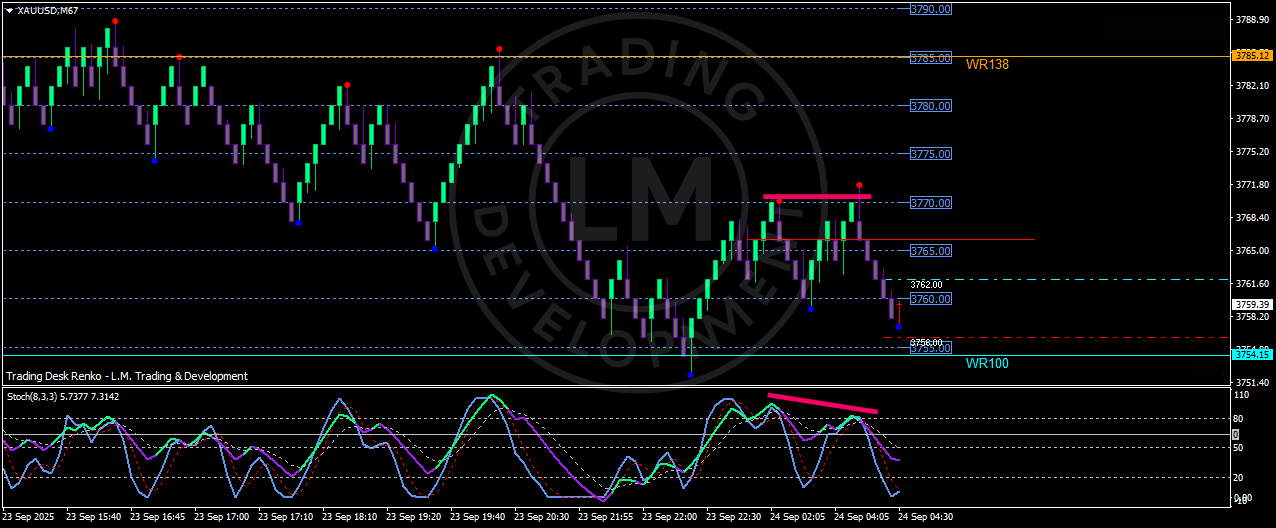Click the 24 Sep 04:05 time label
This screenshot has height=528, width=1276.
coord(861,517)
